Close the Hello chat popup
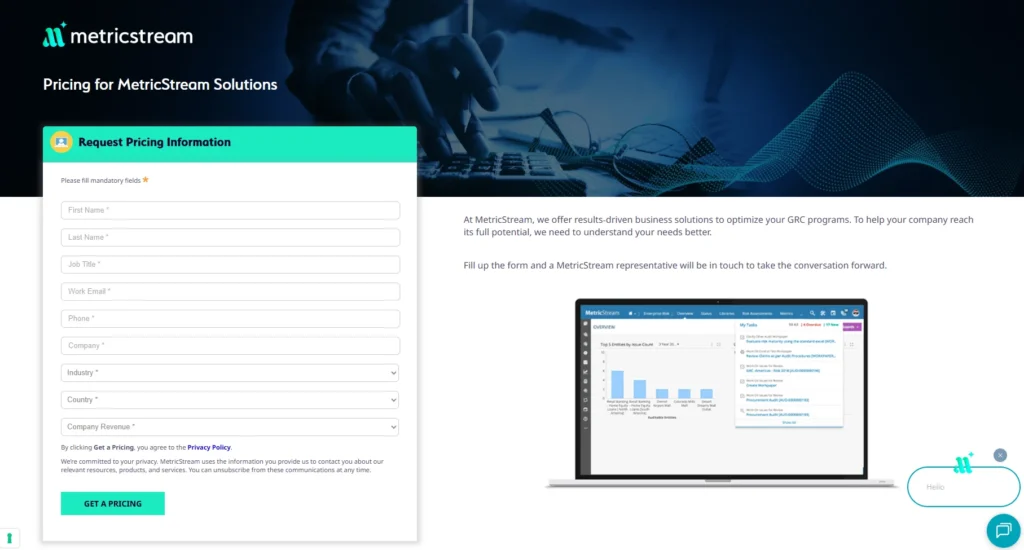 (x=1000, y=455)
